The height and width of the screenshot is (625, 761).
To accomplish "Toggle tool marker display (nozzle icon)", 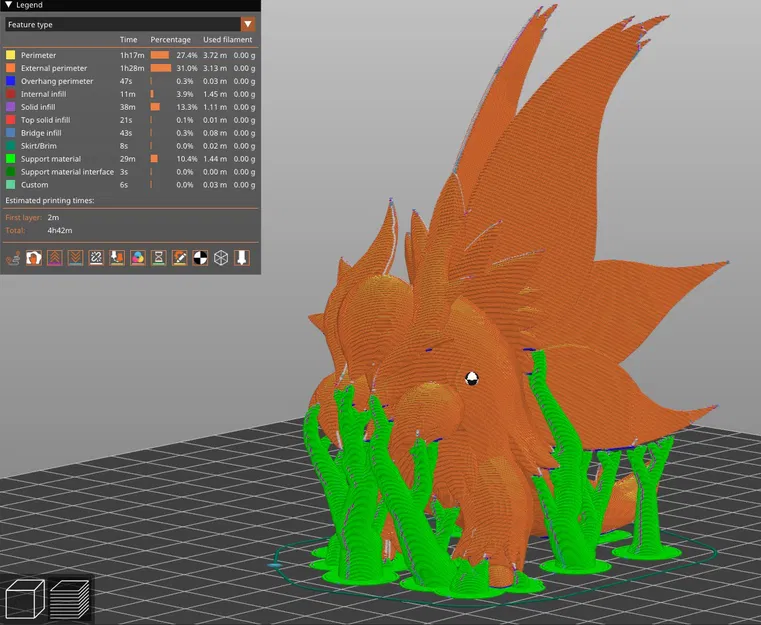I will click(242, 258).
